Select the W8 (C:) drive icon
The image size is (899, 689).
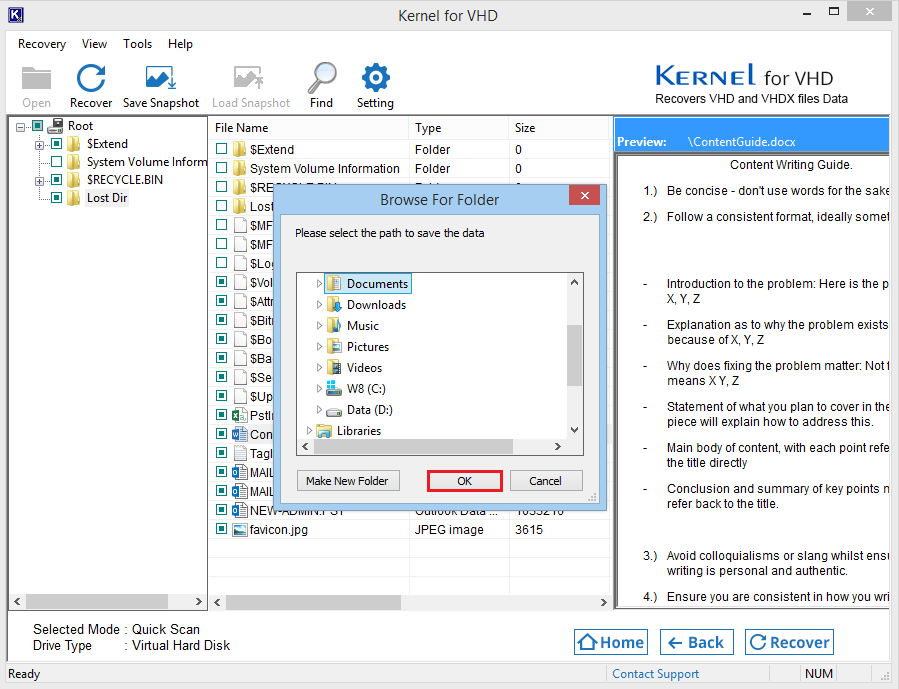pos(334,388)
